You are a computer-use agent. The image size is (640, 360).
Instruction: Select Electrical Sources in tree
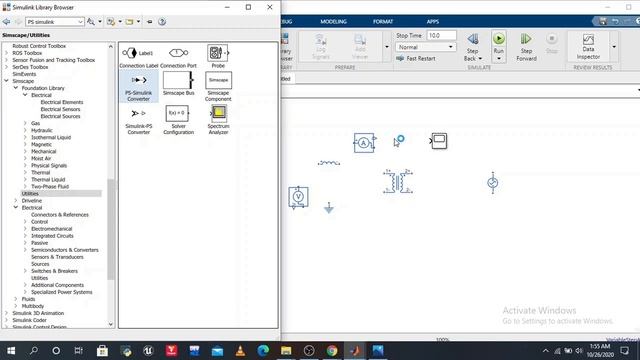[x=60, y=116]
